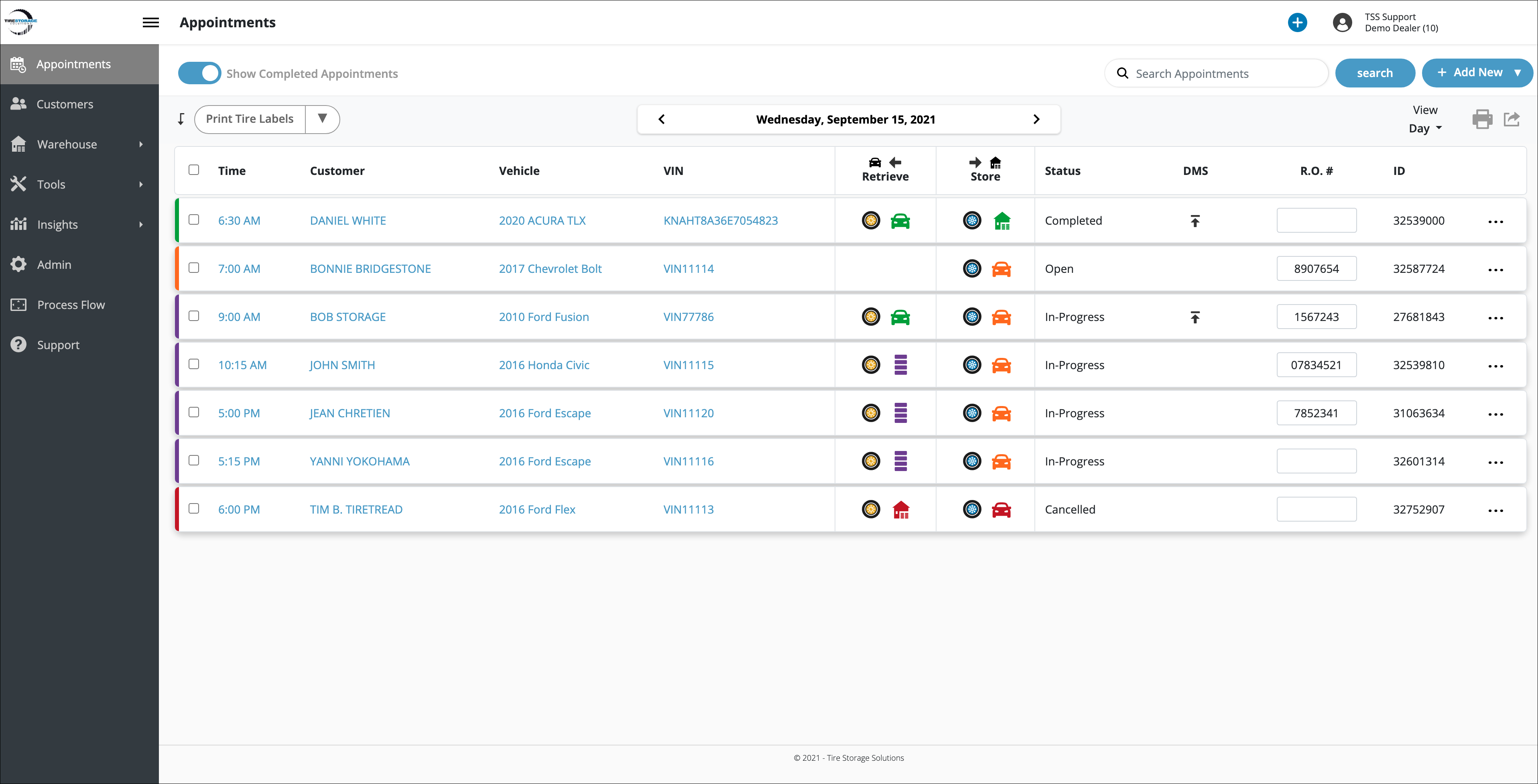This screenshot has height=784, width=1538.
Task: Open the View Day dropdown
Action: 1424,128
